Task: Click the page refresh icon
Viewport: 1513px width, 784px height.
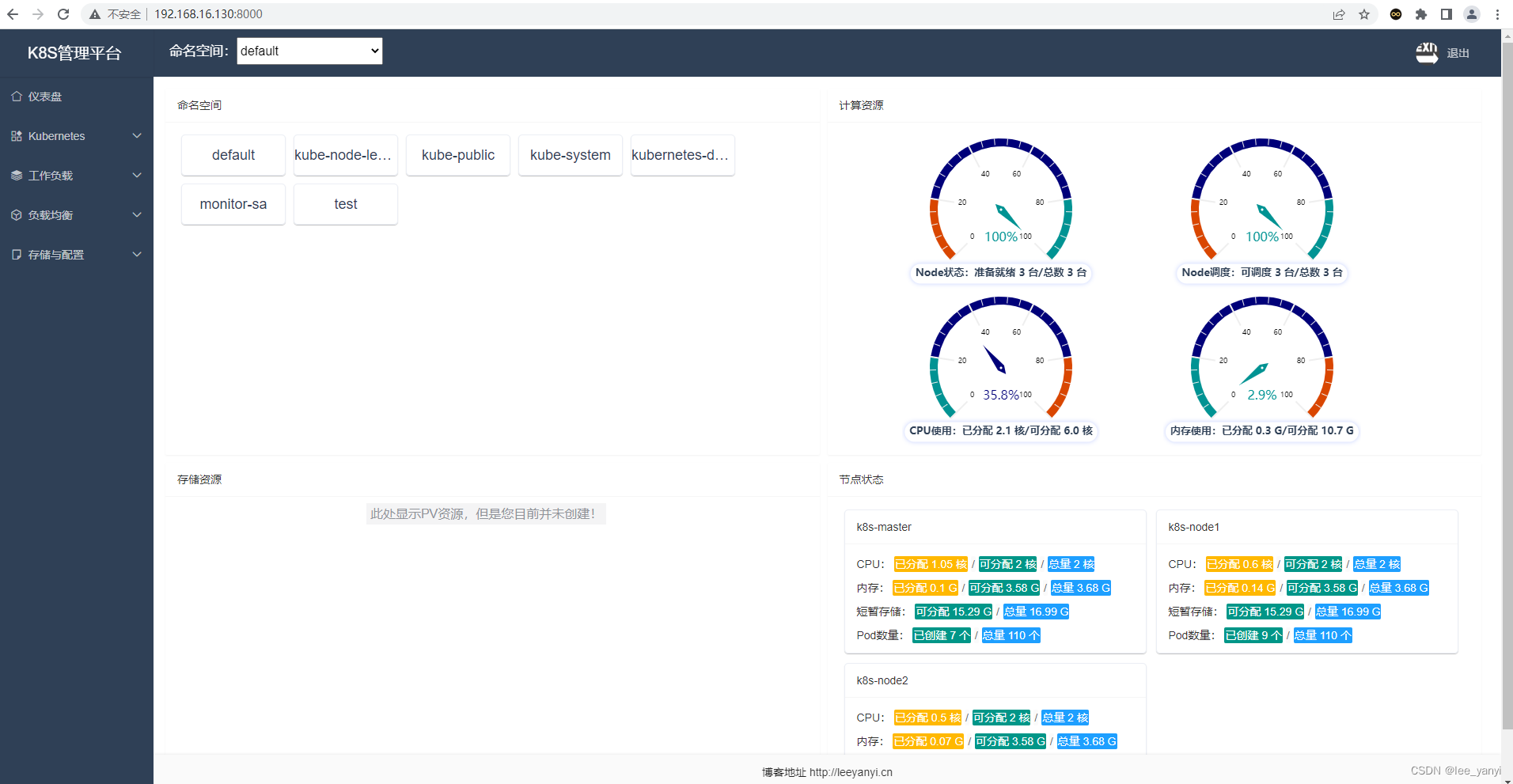Action: click(63, 13)
